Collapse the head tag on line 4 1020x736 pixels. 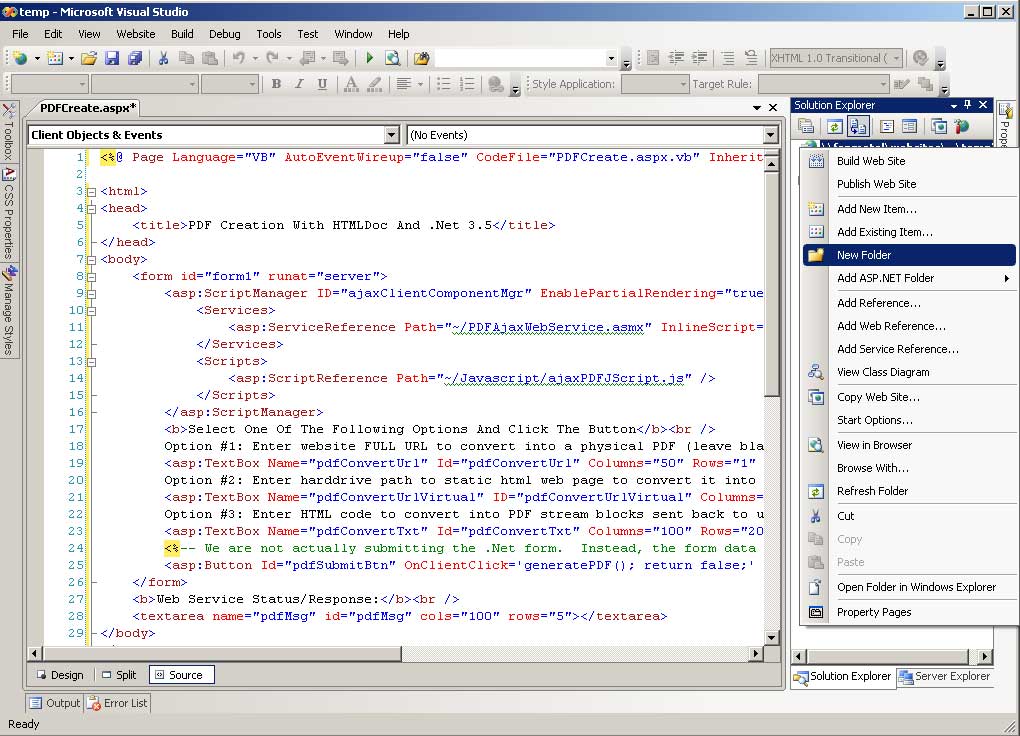click(x=92, y=209)
